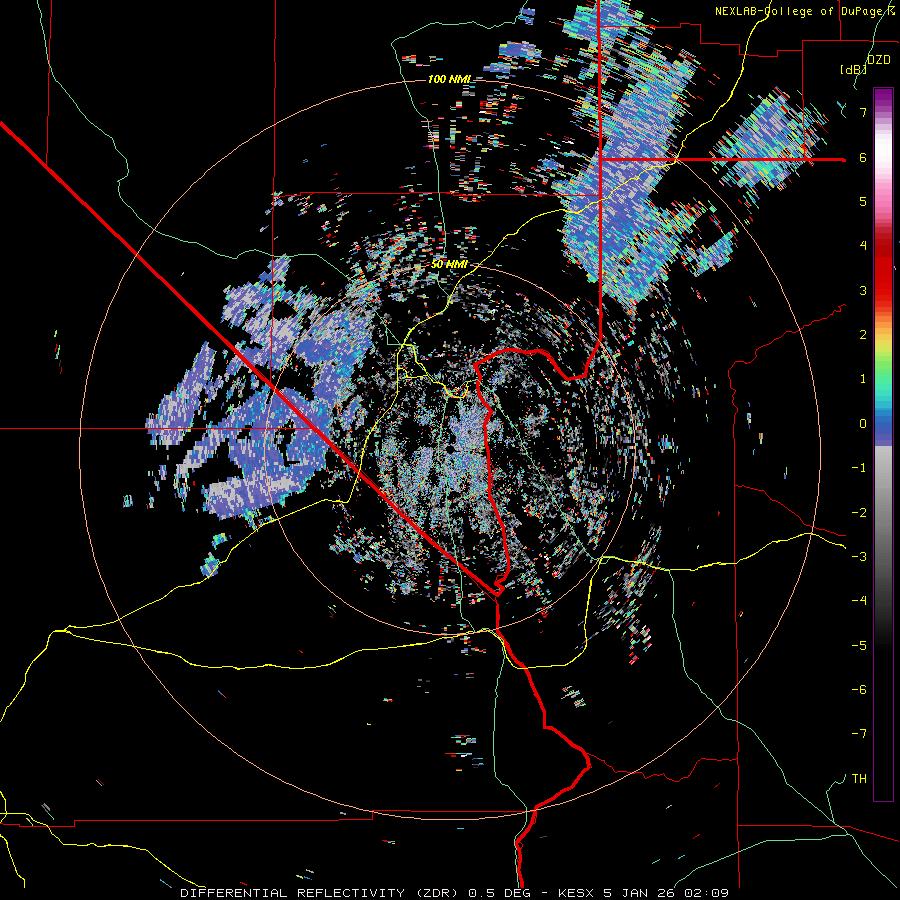Select the "-6" scale label

[859, 690]
